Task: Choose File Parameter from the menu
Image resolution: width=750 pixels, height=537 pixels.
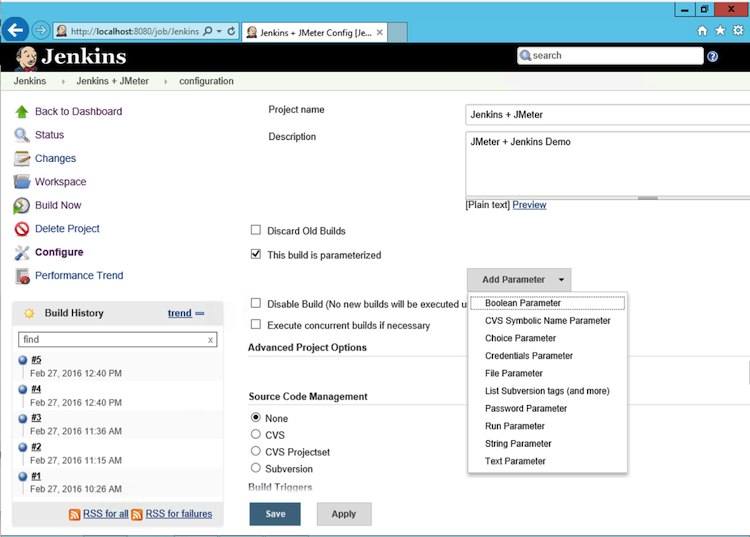Action: [x=547, y=373]
